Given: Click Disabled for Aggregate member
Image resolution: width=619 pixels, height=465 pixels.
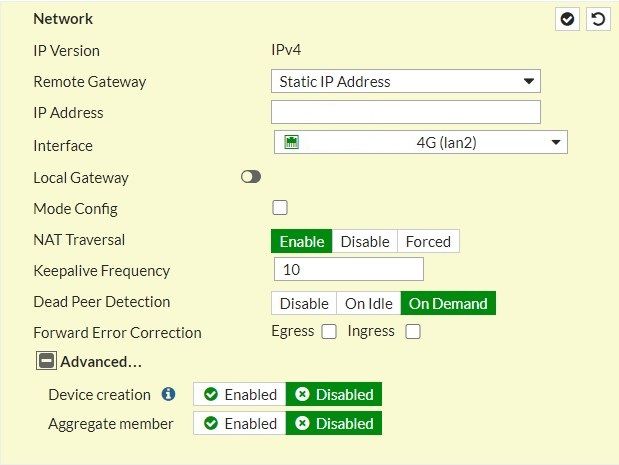Looking at the screenshot, I should tap(334, 424).
